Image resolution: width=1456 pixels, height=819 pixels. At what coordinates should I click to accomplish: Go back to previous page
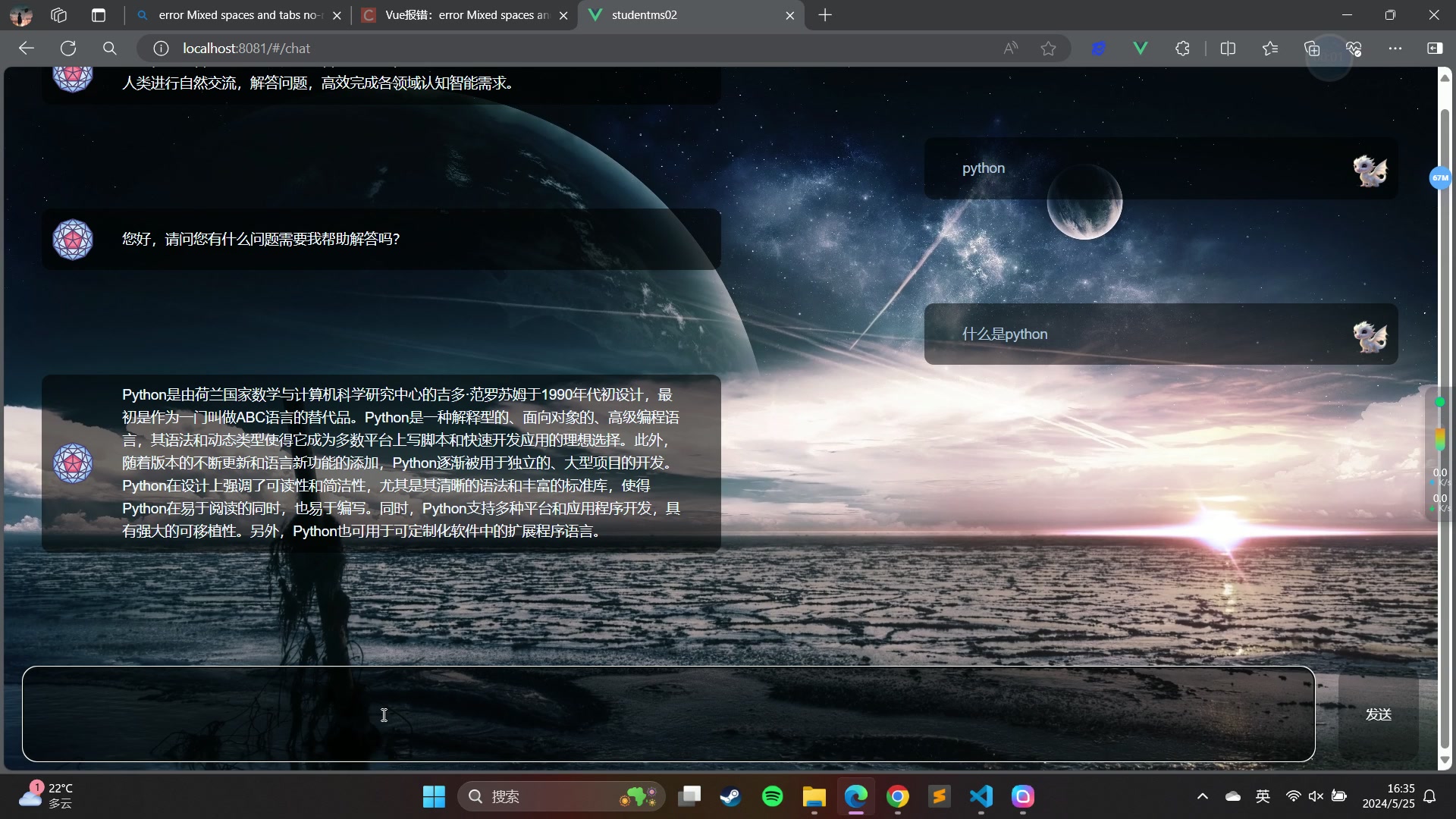coord(27,49)
